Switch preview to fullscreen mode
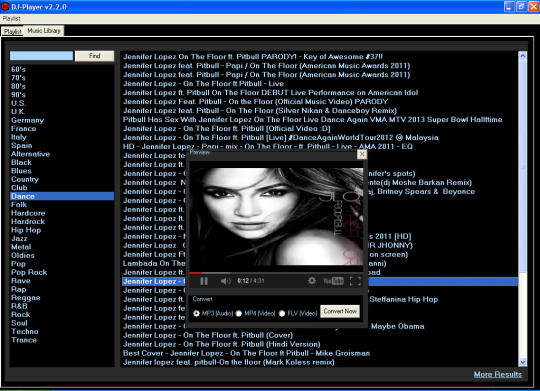The image size is (540, 391). click(355, 281)
